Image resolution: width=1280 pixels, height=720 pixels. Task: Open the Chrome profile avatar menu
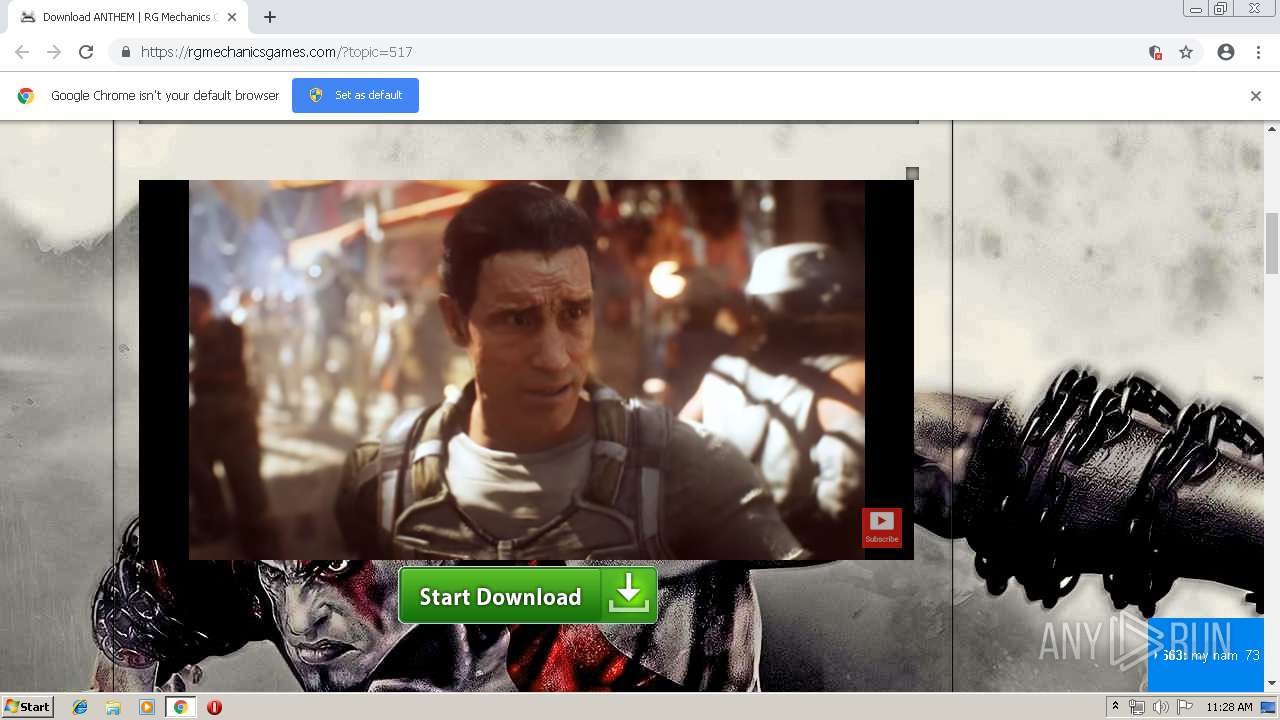(1226, 52)
